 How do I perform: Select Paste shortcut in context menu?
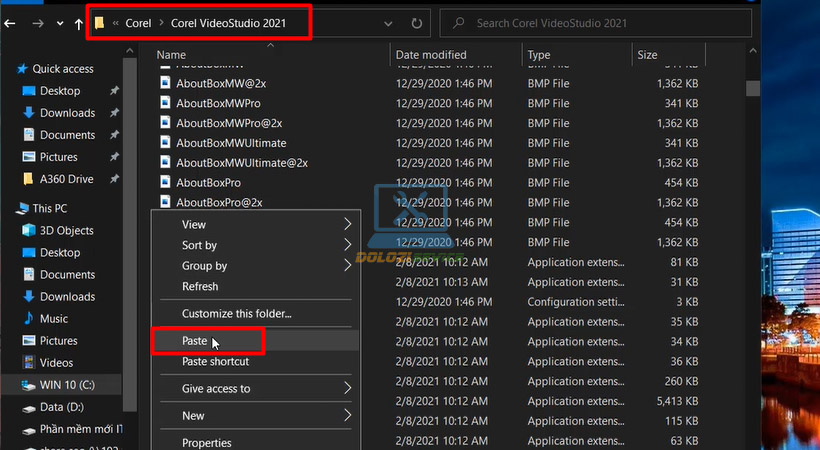tap(215, 362)
